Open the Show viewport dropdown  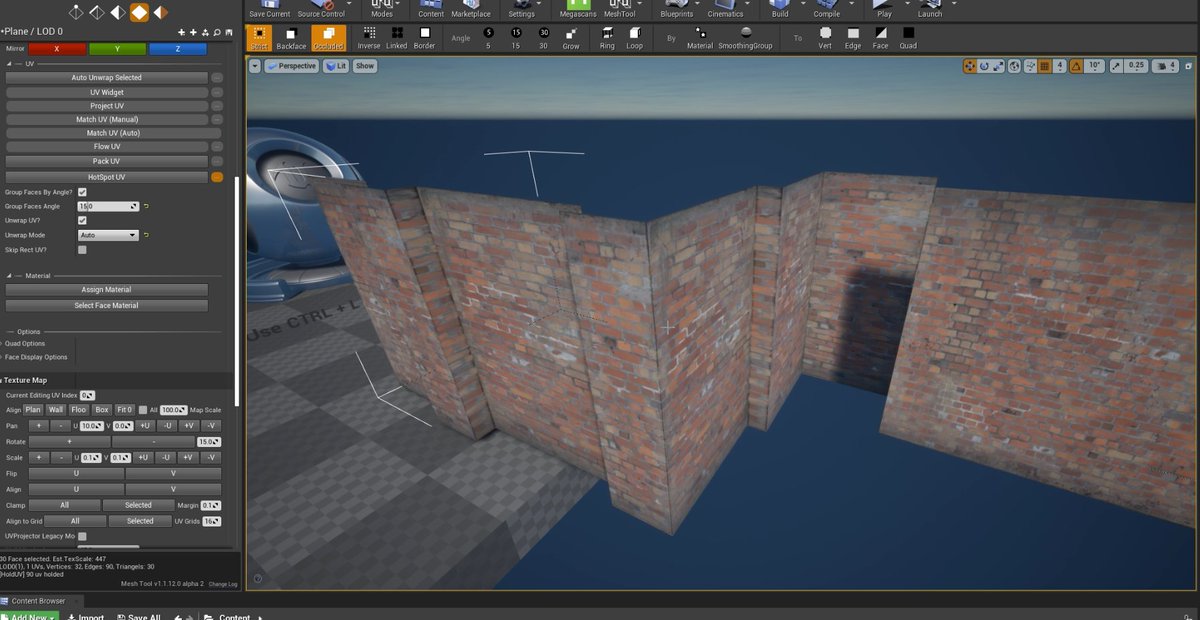[364, 66]
